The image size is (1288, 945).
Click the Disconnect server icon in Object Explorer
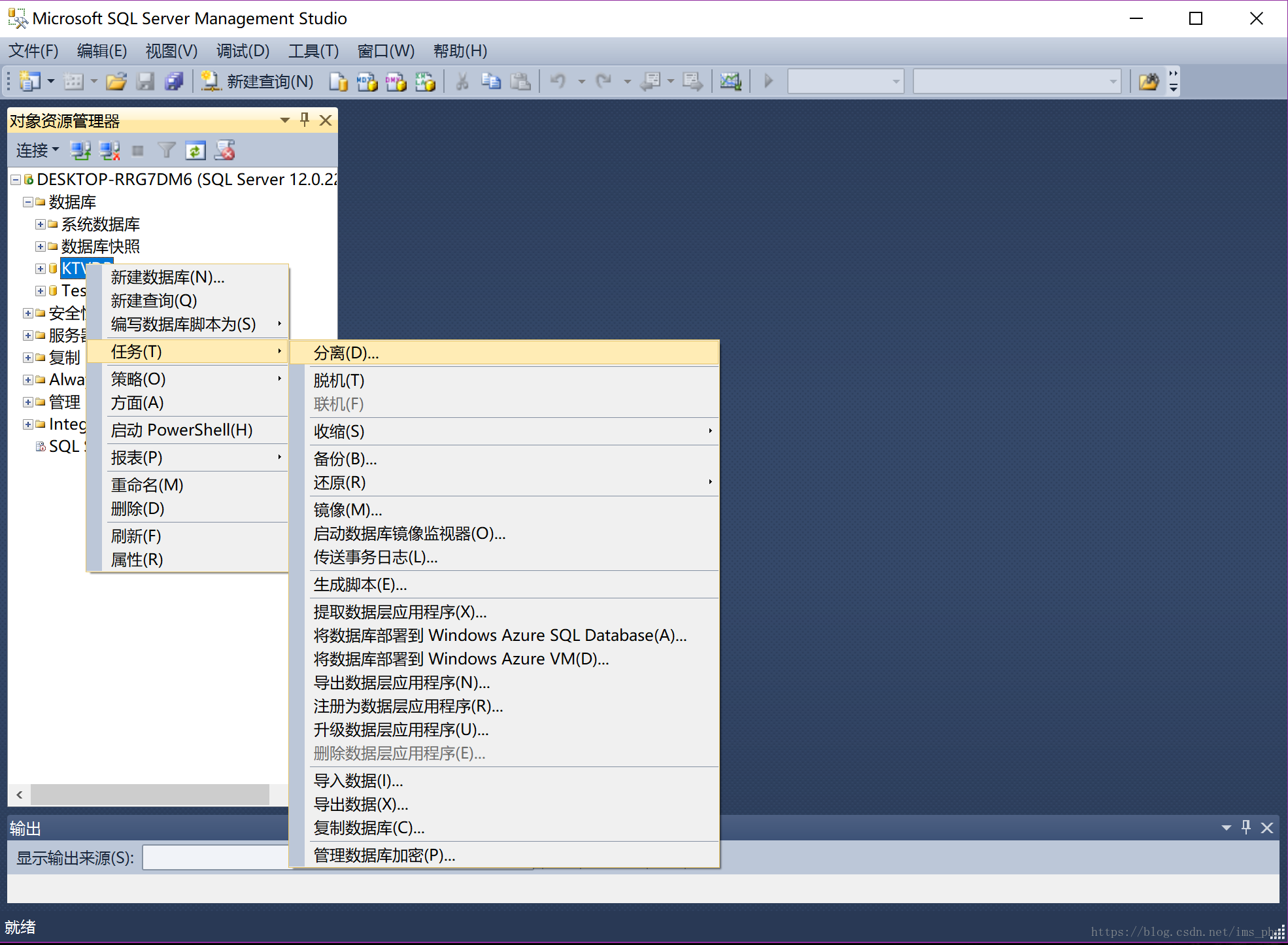pyautogui.click(x=109, y=150)
